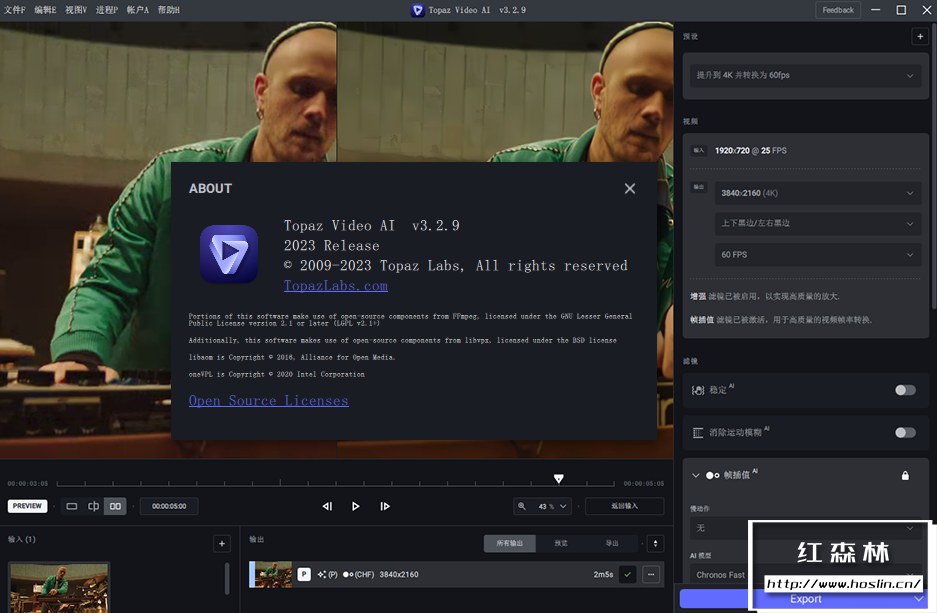Toggle the 消除运动模糊 switch

(x=905, y=433)
